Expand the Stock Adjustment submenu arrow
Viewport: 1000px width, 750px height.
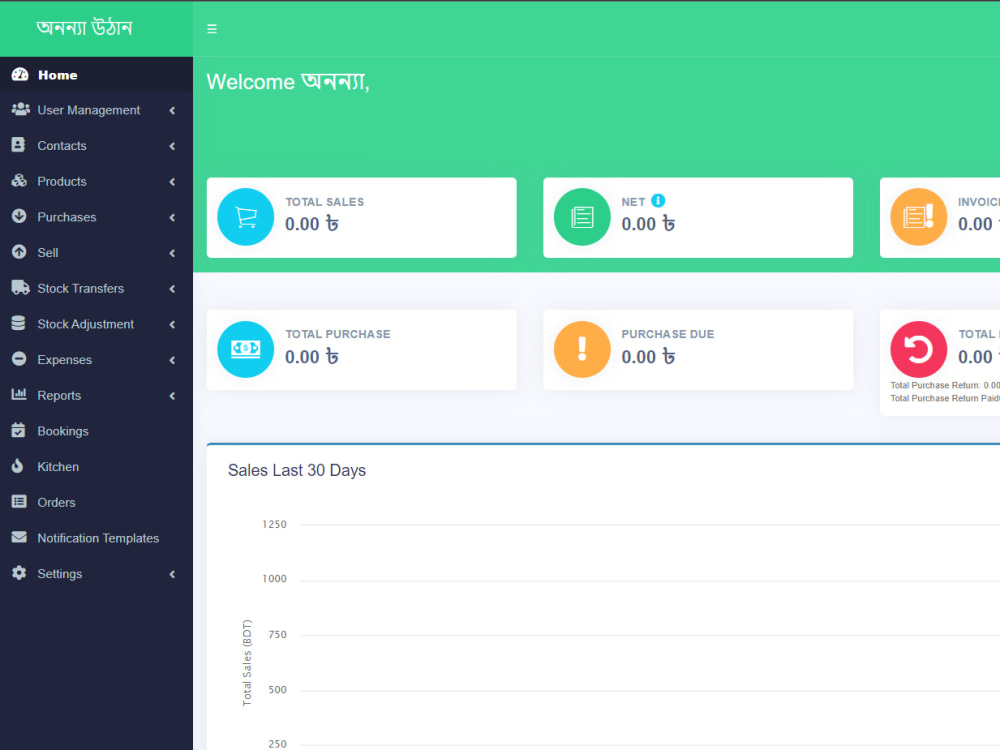pyautogui.click(x=172, y=325)
